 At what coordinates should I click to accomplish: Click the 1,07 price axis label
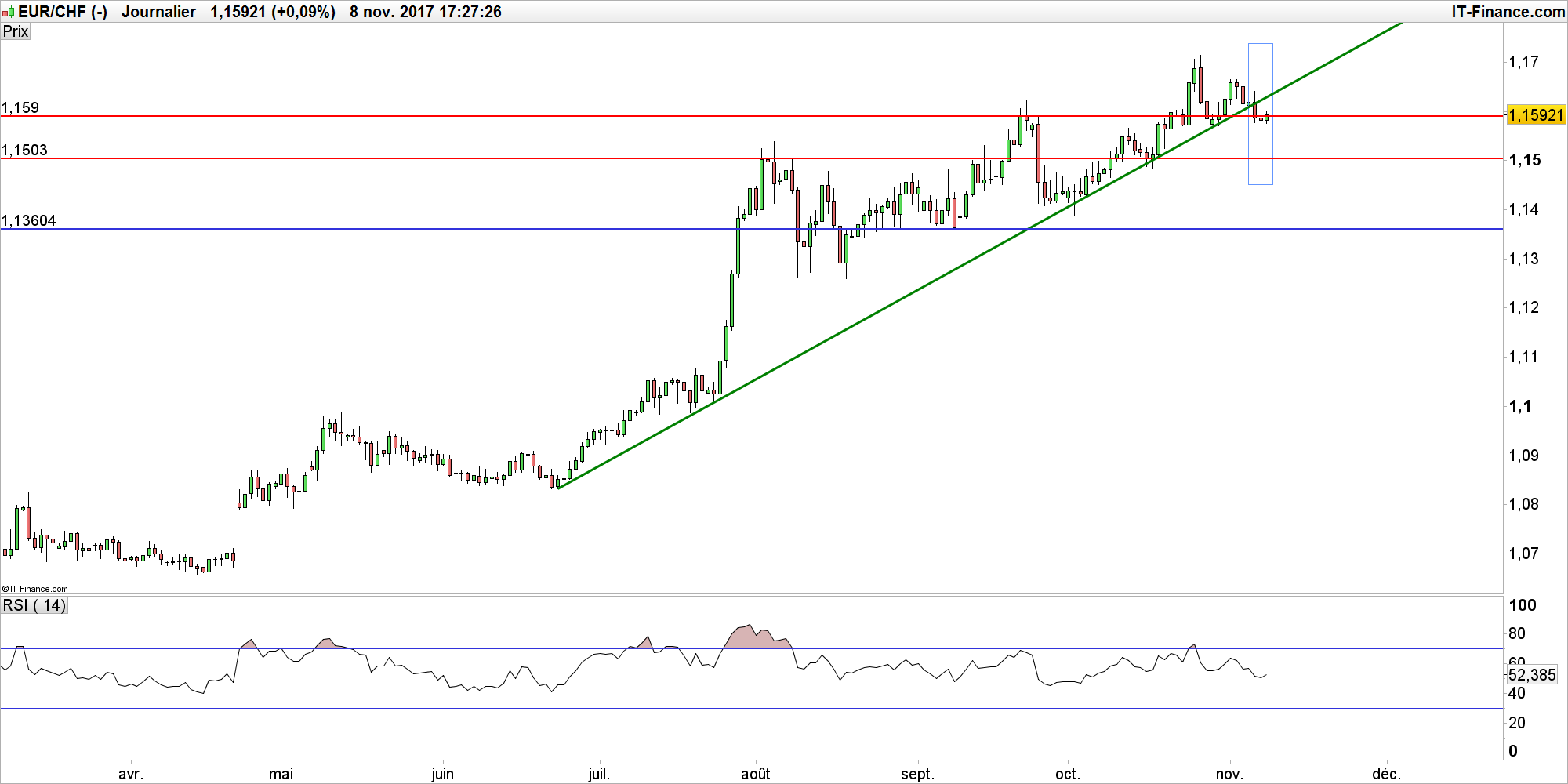1524,554
